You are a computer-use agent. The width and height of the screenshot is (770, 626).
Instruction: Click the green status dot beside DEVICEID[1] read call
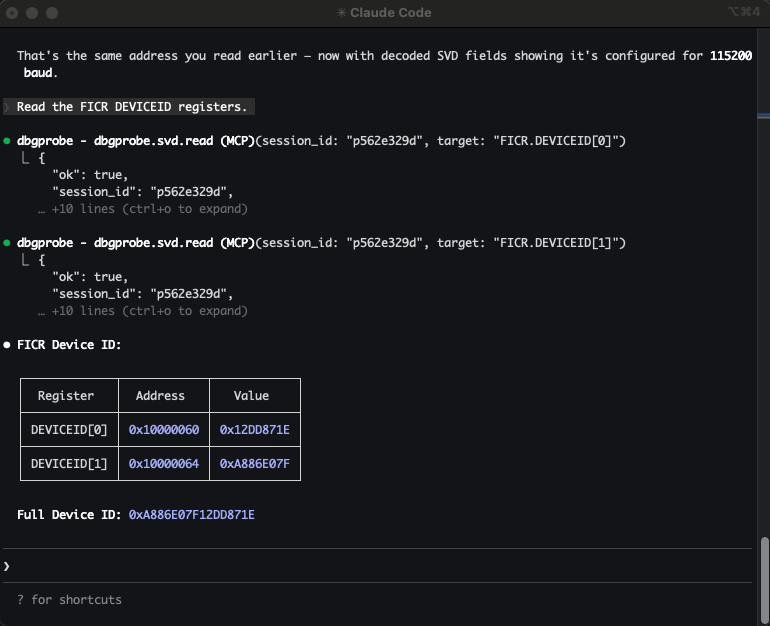coord(7,243)
